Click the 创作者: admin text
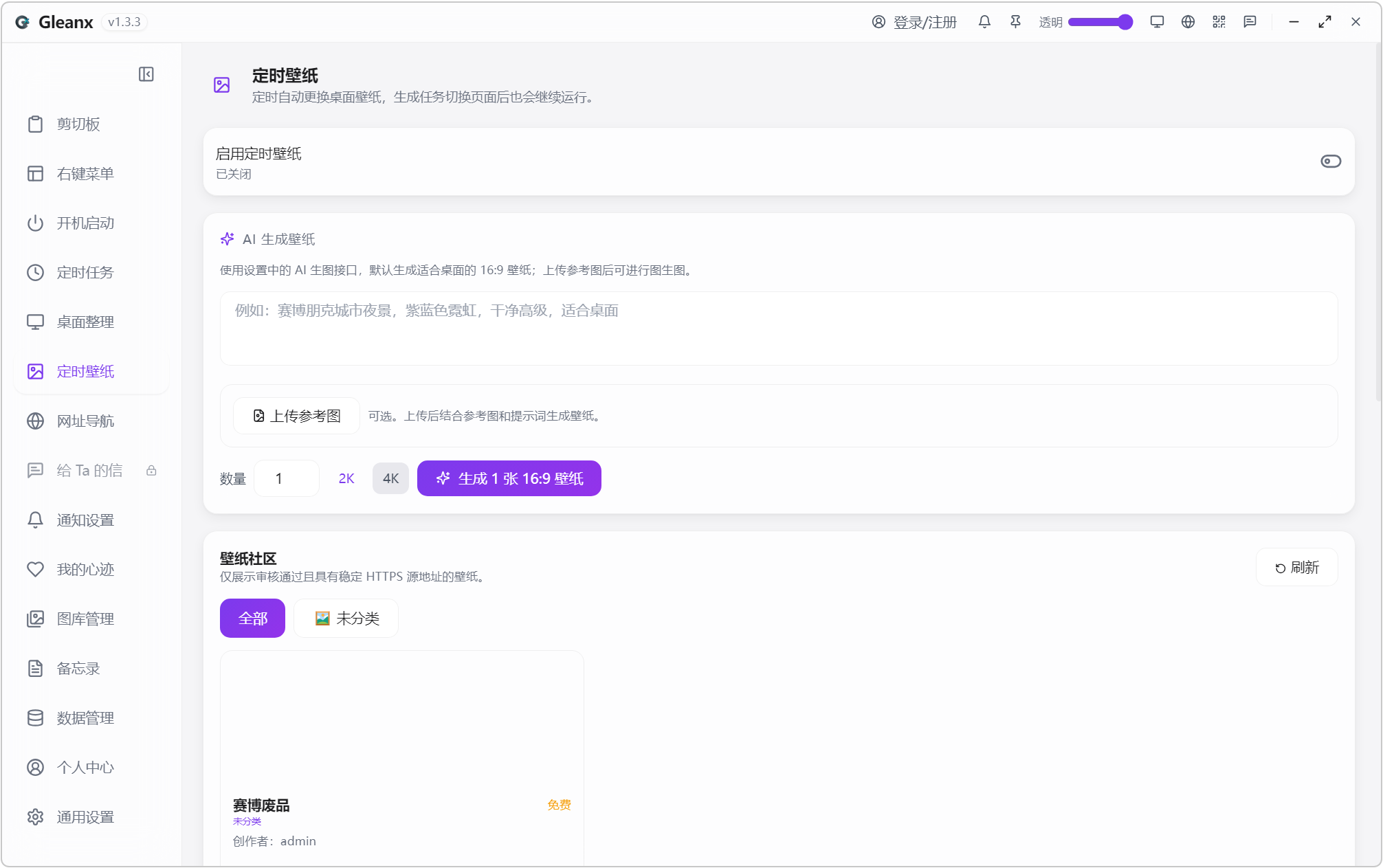 point(274,841)
